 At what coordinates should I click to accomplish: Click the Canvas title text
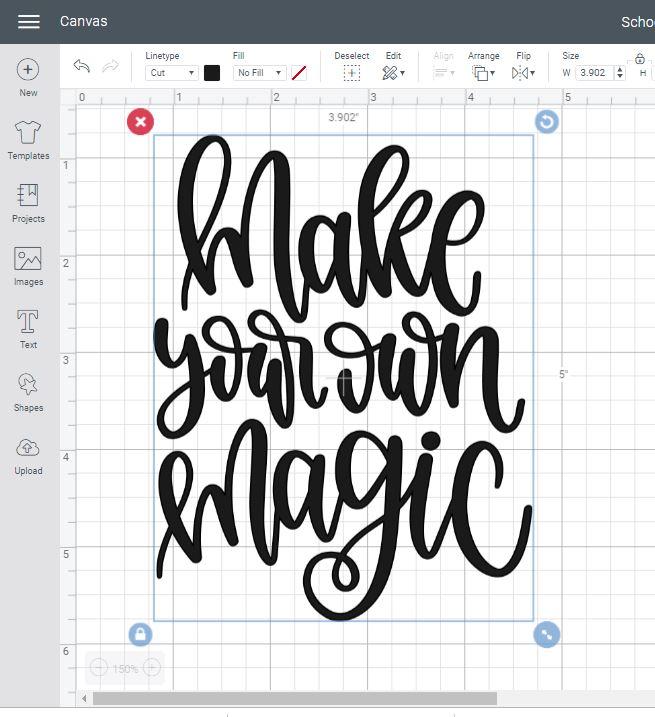click(x=84, y=21)
